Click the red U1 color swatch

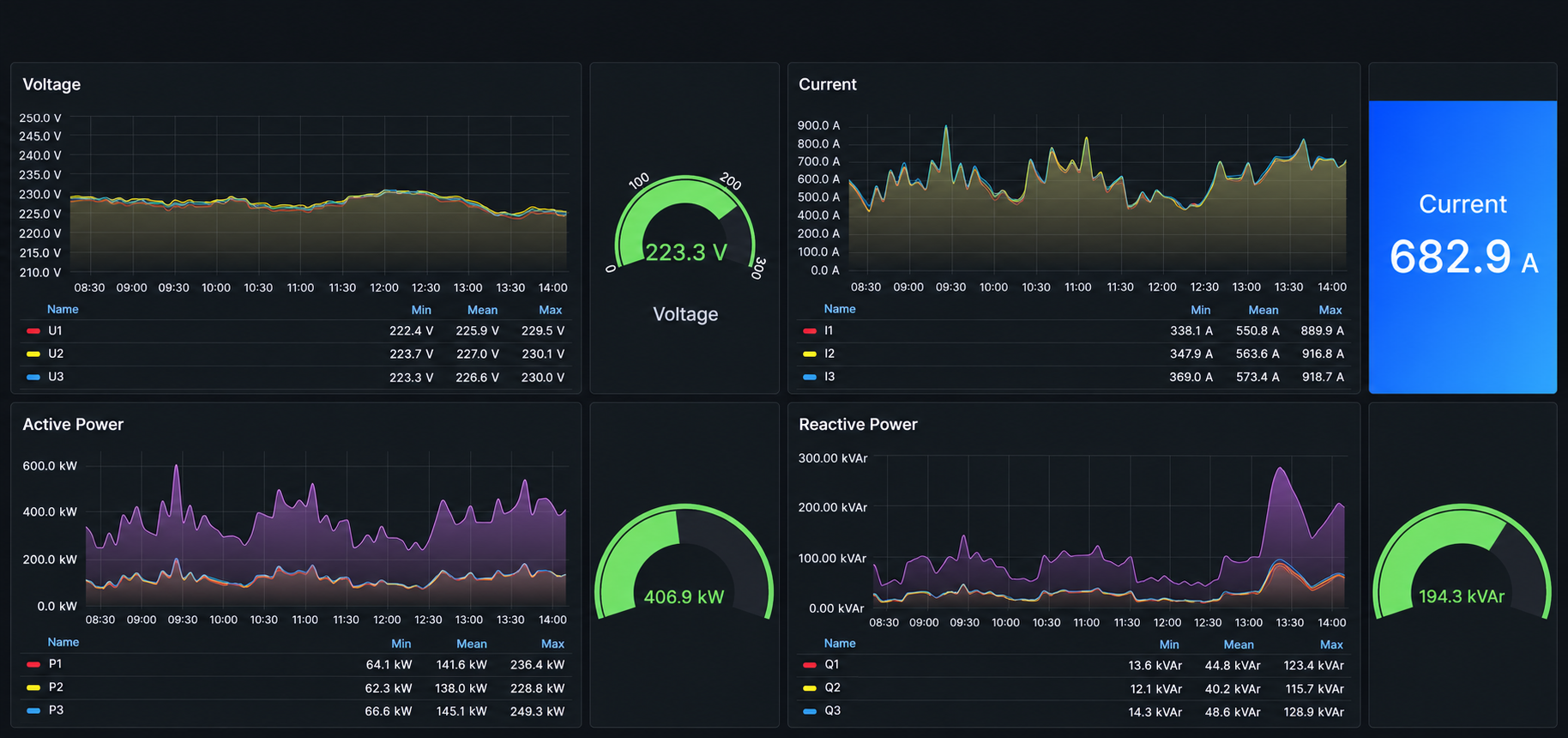[33, 330]
